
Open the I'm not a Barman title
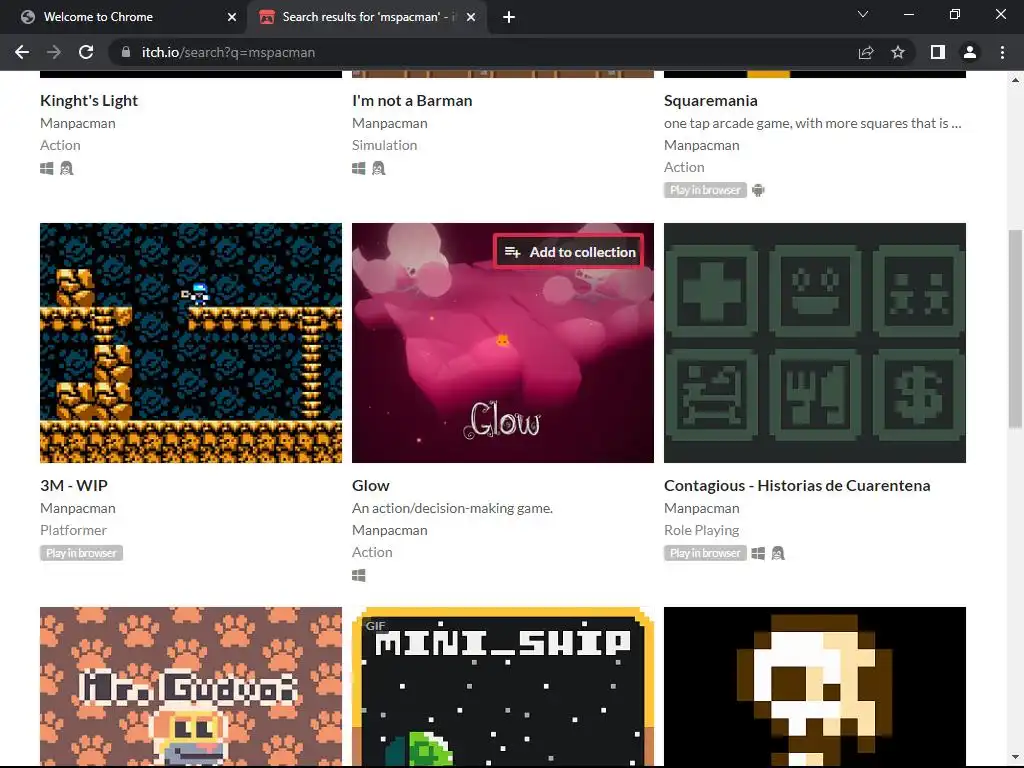coord(412,101)
